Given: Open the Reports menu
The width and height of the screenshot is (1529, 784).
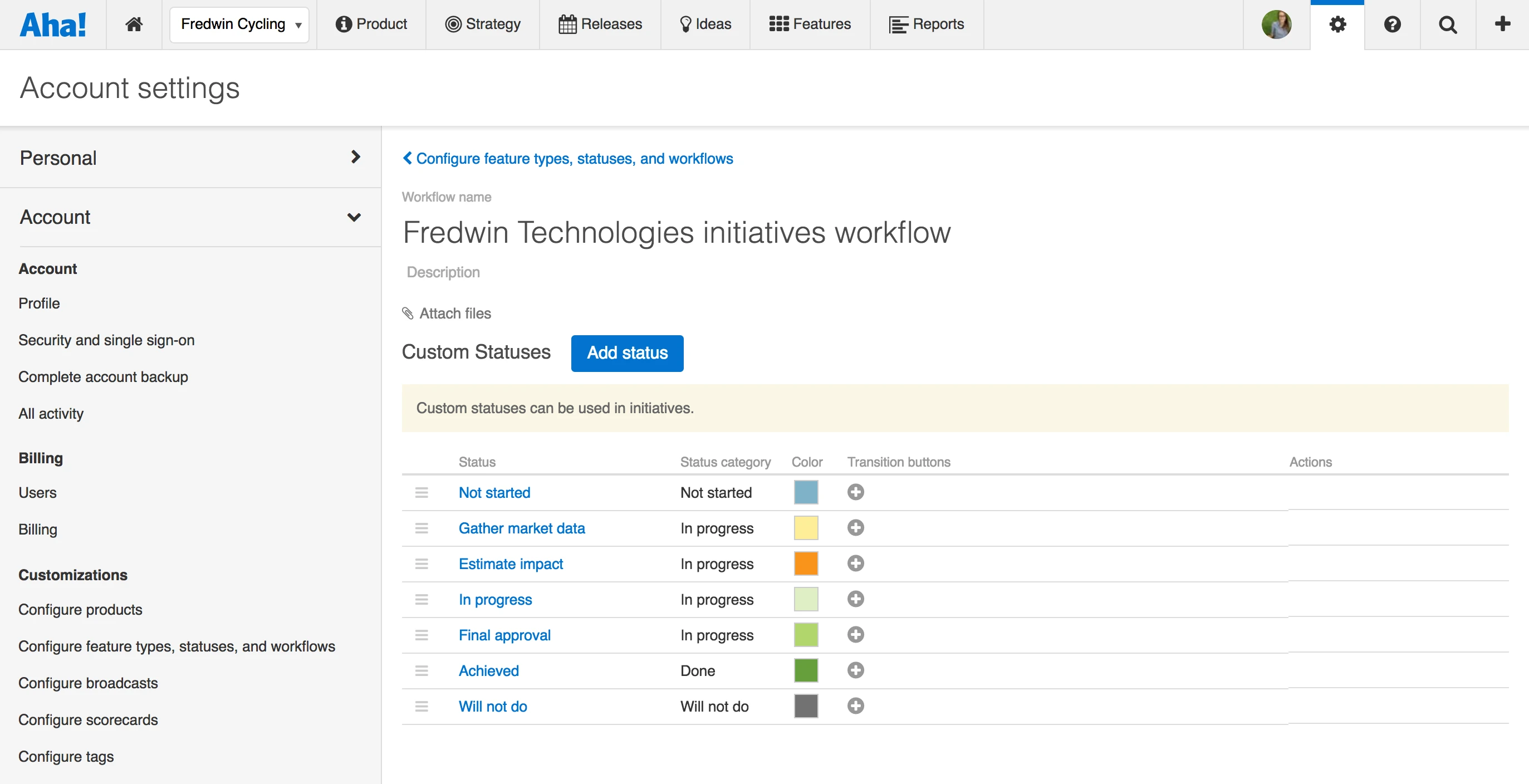Looking at the screenshot, I should (x=927, y=24).
